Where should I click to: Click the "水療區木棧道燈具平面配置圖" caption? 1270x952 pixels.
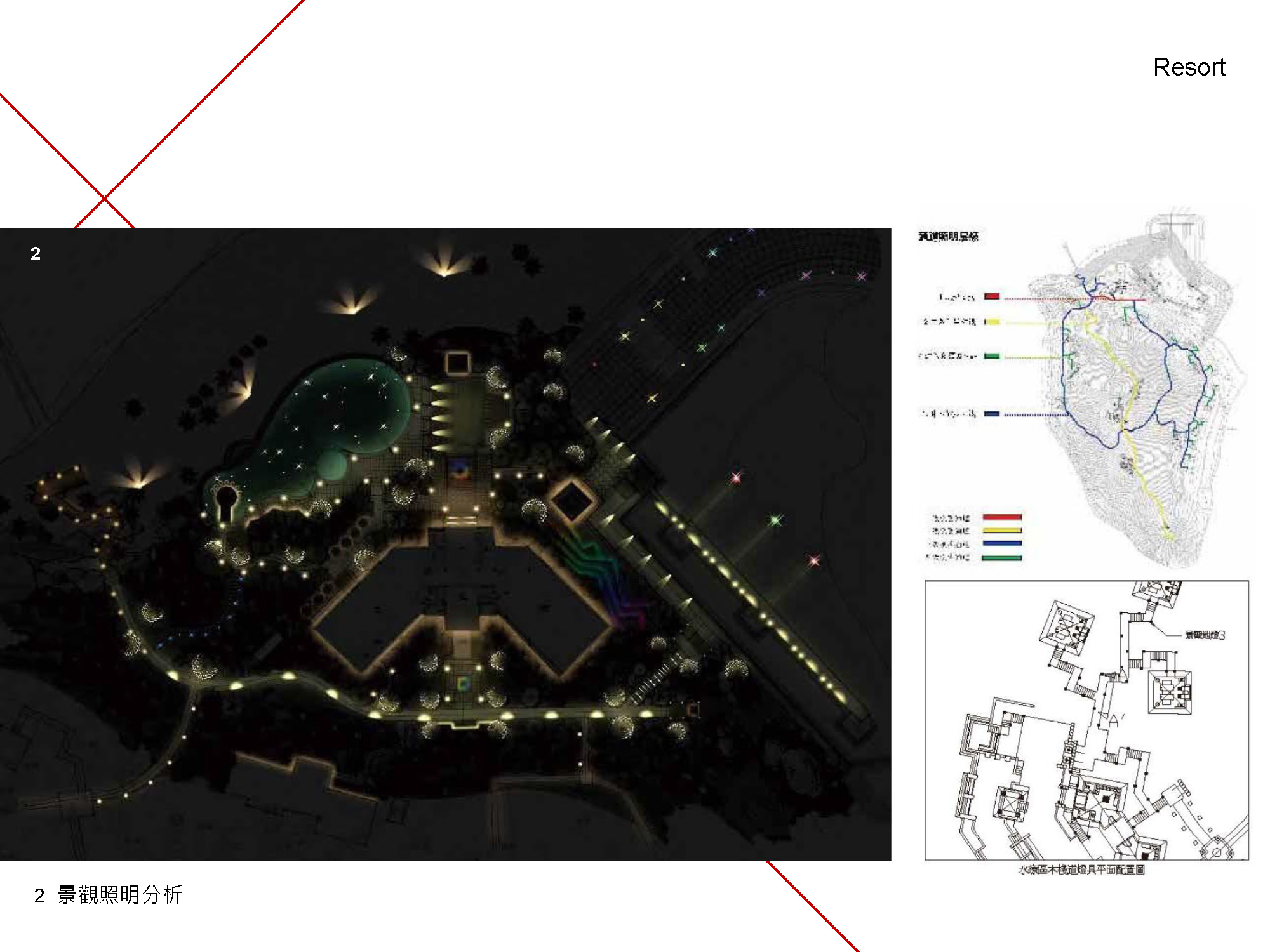point(1081,869)
